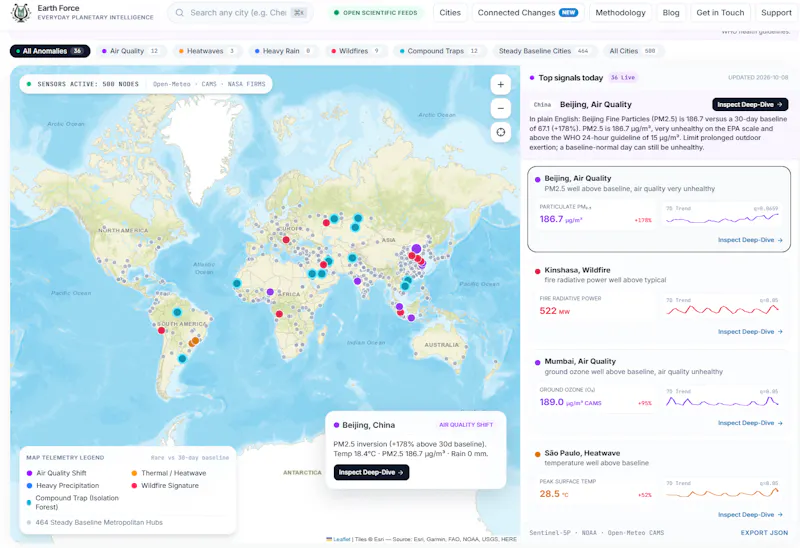Open Inspect Deep-Dive link in Beijing card
The image size is (800, 548).
[750, 240]
